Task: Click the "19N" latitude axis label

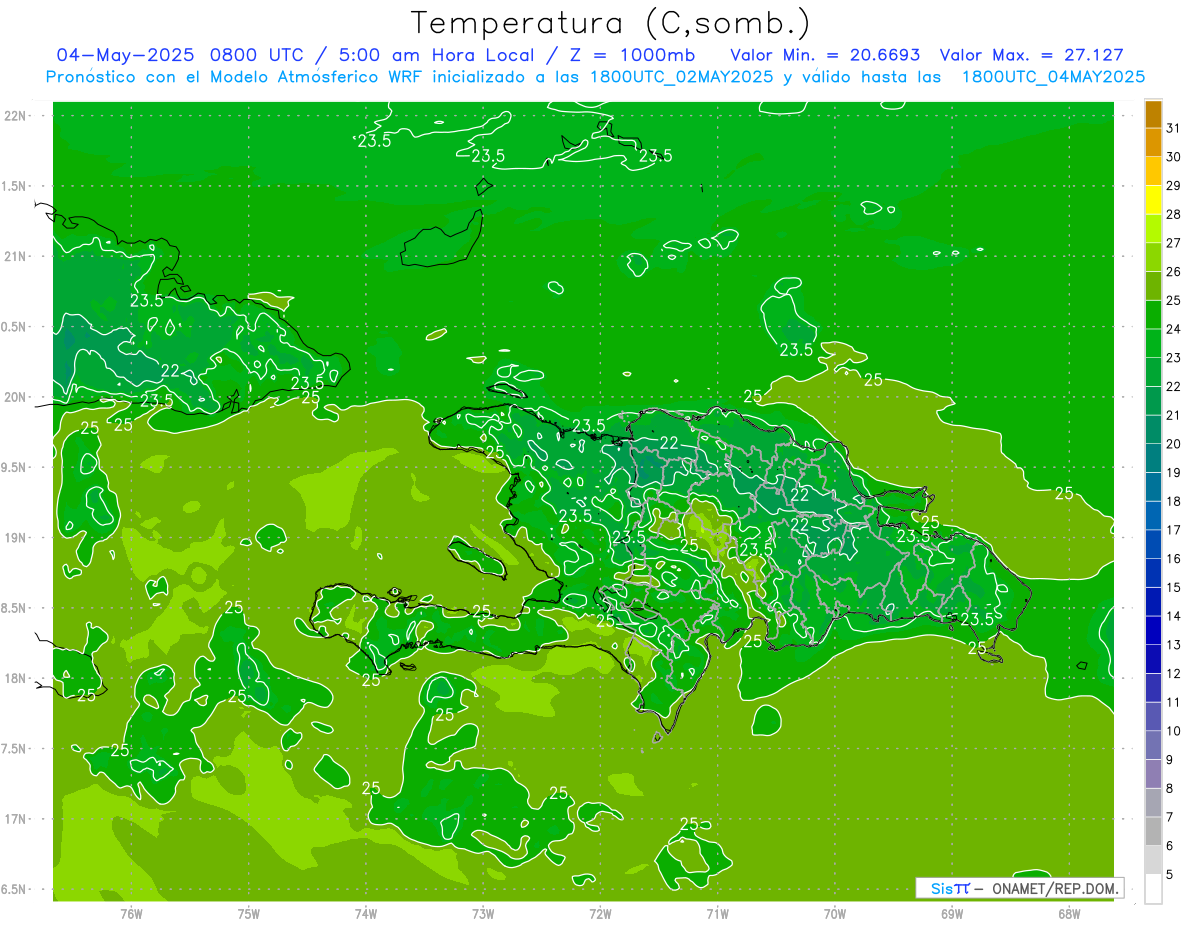Action: 15,538
